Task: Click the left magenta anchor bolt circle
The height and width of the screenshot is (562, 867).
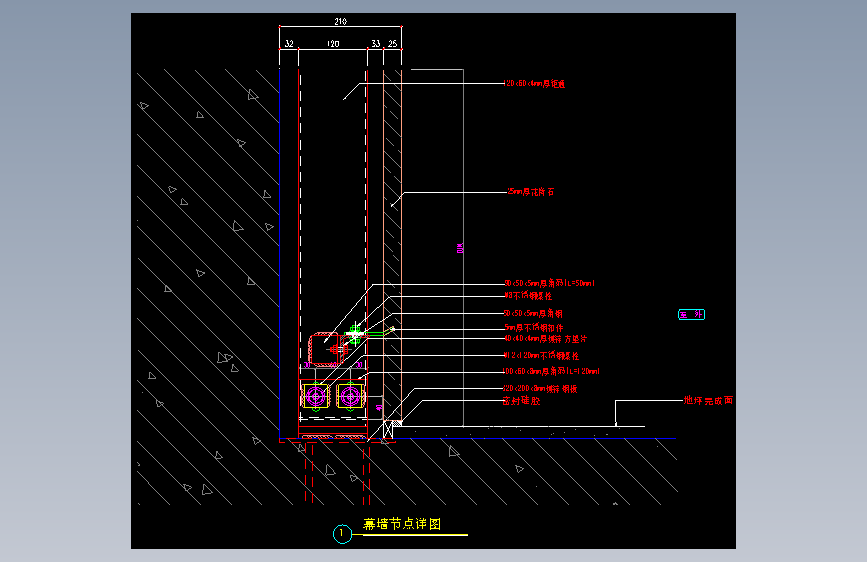Action: pyautogui.click(x=316, y=397)
